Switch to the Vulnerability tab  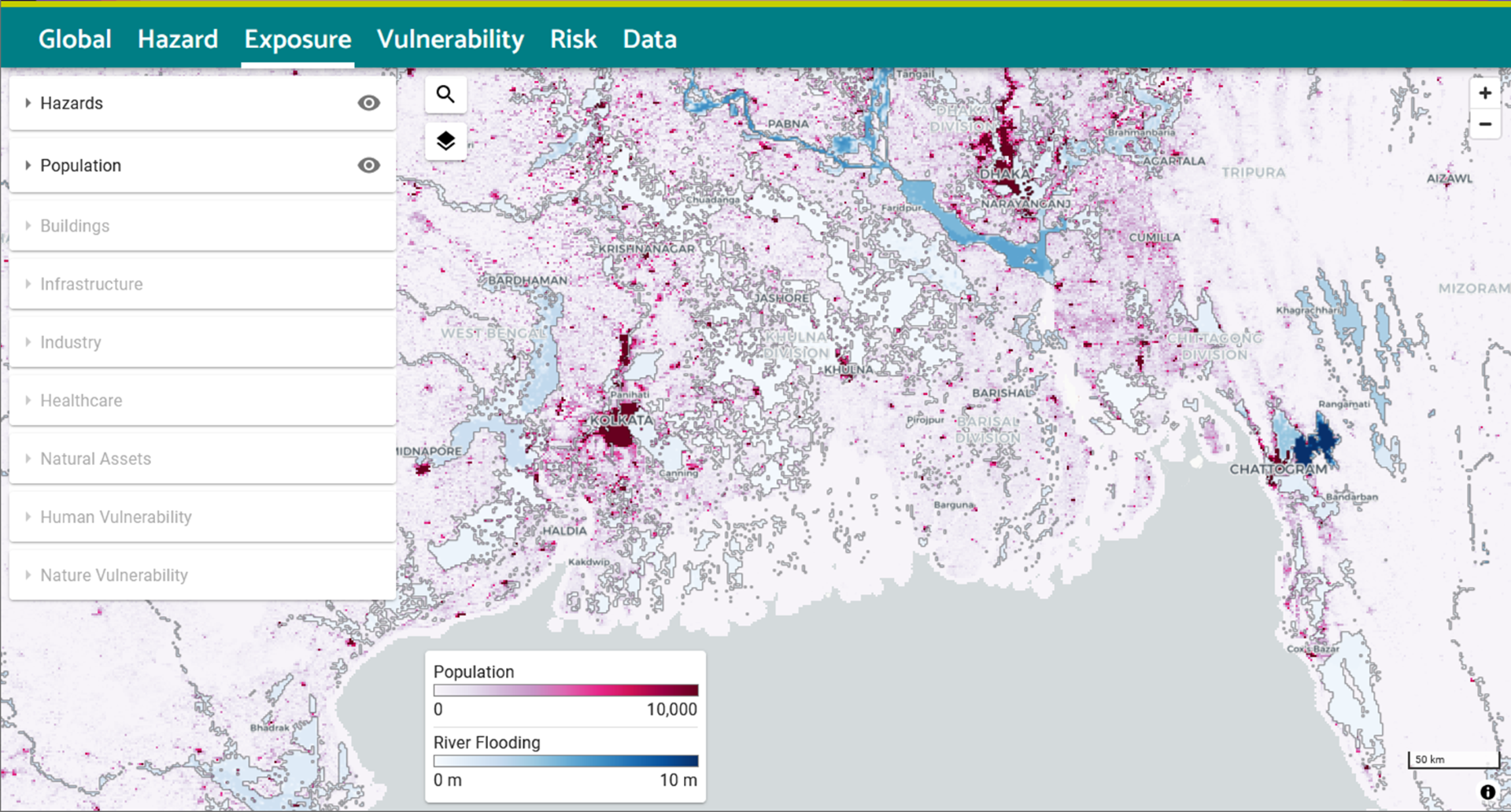point(450,39)
